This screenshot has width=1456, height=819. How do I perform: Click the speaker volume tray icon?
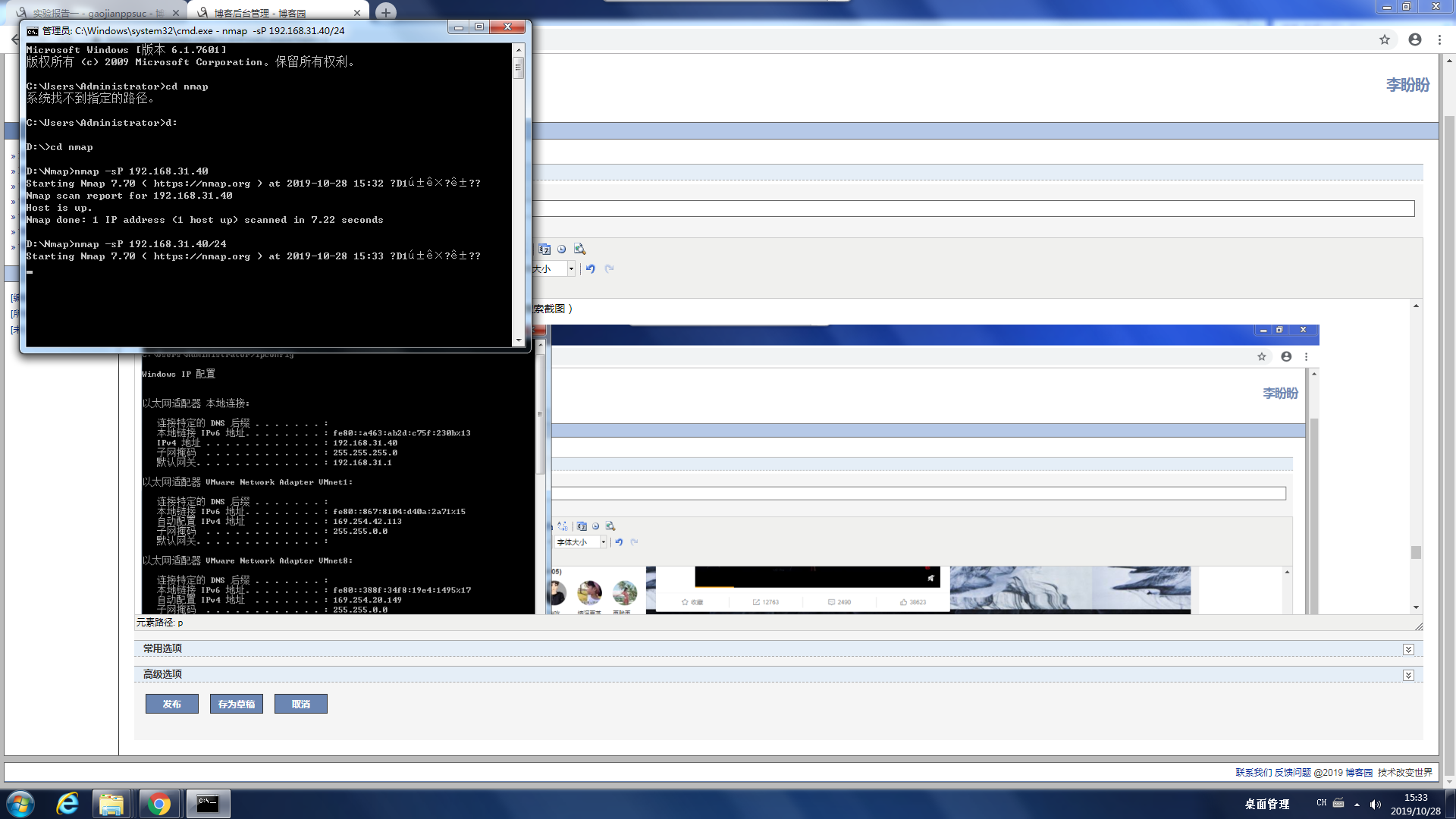pyautogui.click(x=1376, y=804)
